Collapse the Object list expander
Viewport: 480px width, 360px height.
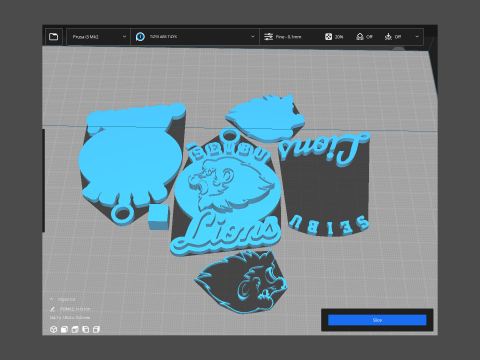[52, 299]
